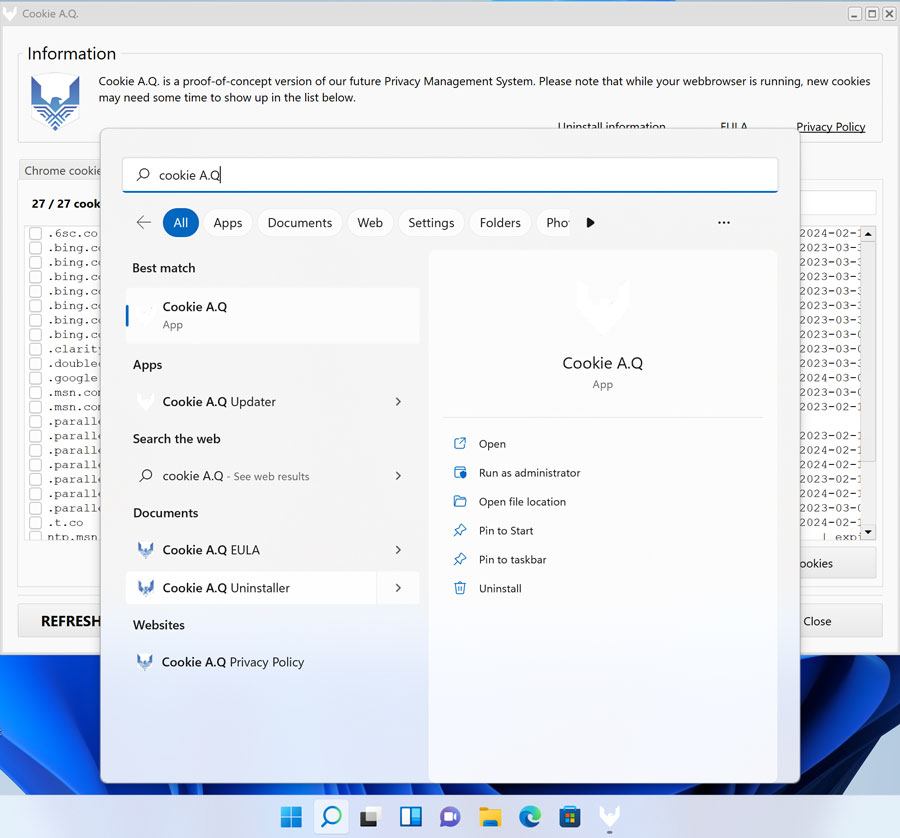
Task: Click the Search magnifier icon in taskbar
Action: (331, 816)
